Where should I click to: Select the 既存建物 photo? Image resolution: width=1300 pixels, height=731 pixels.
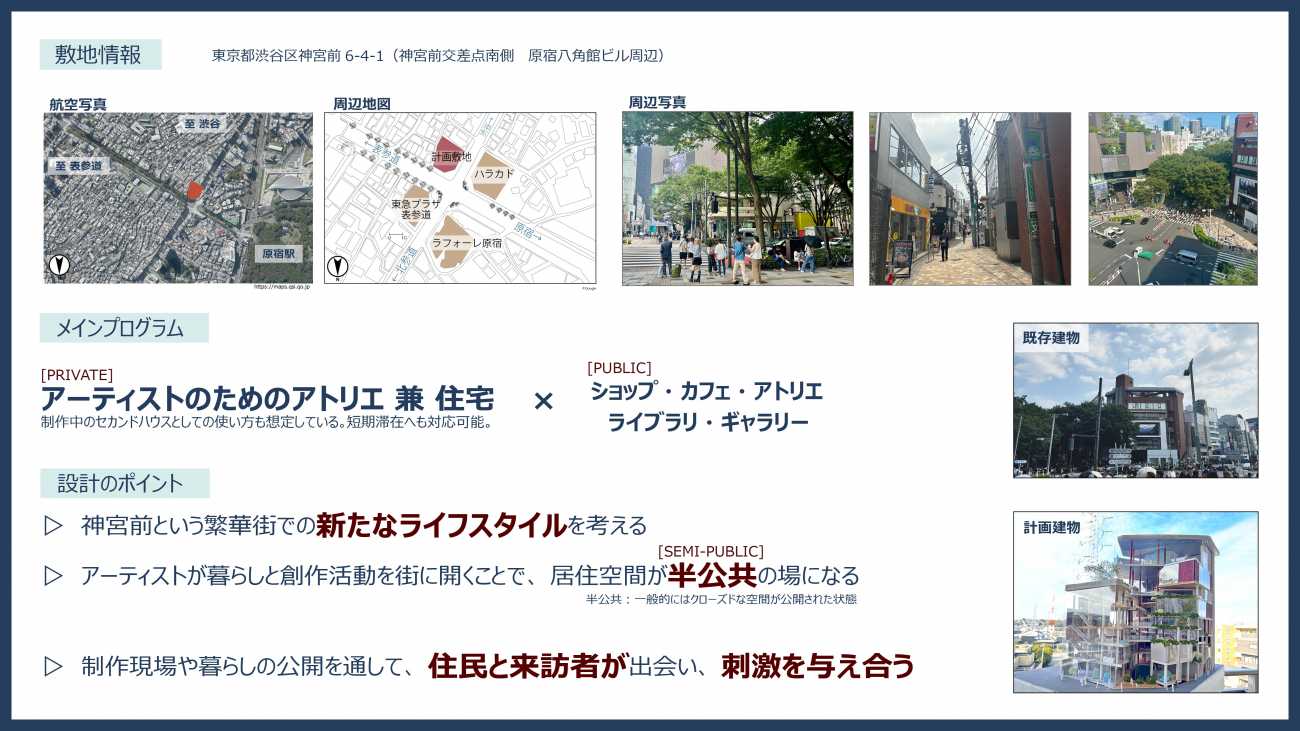click(1135, 400)
